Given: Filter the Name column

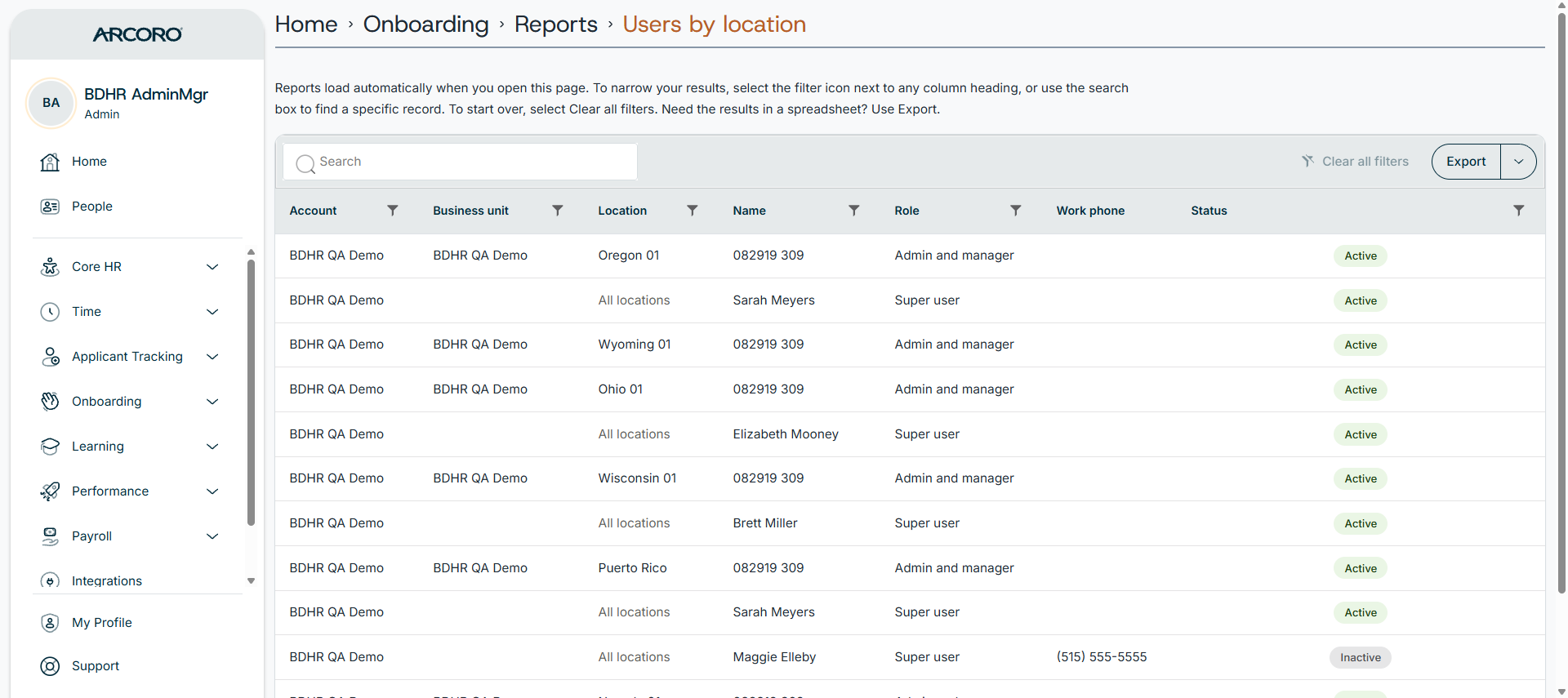Looking at the screenshot, I should tap(853, 211).
